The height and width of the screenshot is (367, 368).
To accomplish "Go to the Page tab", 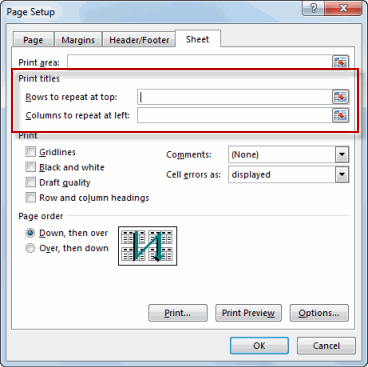I will click(33, 40).
